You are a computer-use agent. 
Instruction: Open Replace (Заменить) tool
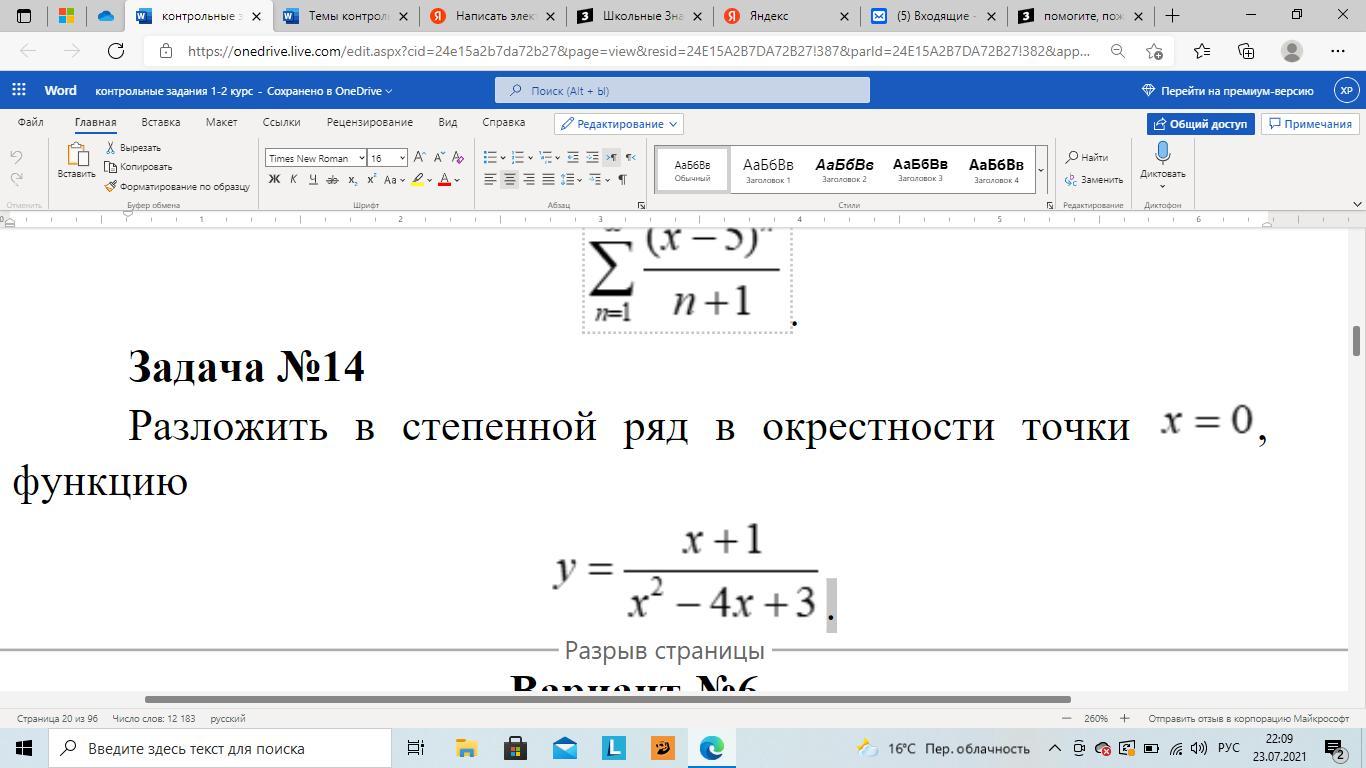point(1094,180)
